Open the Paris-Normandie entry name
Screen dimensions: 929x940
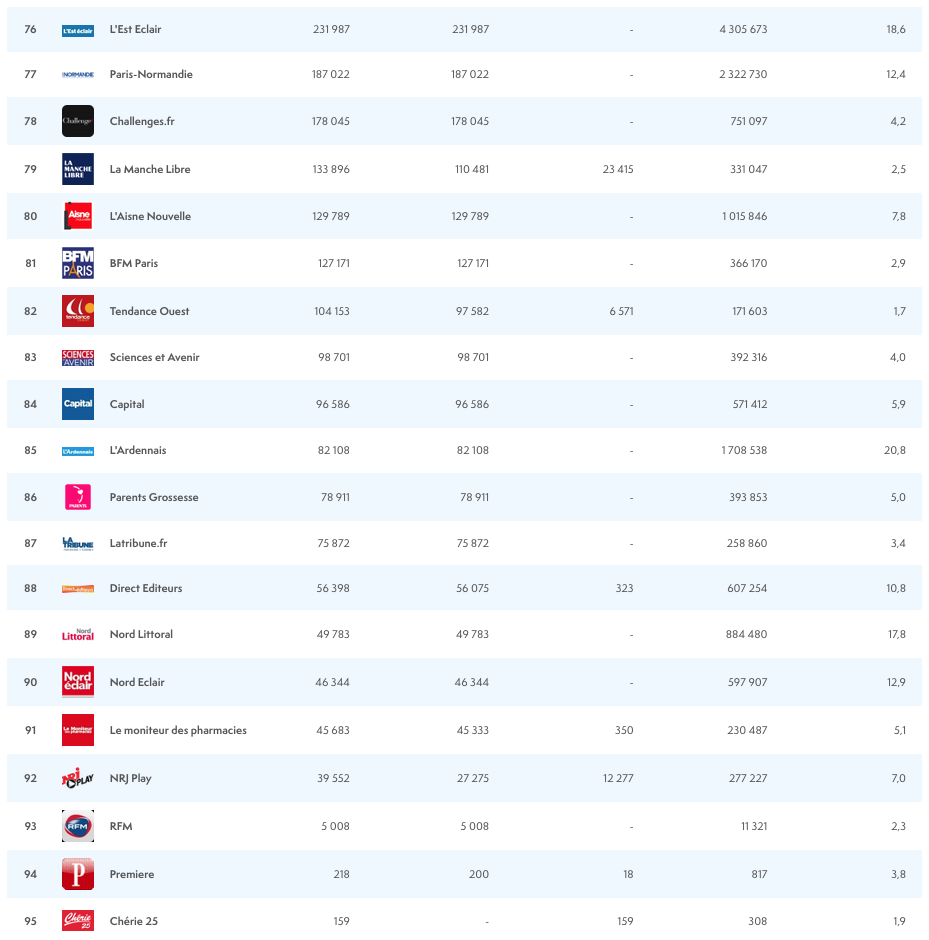[x=151, y=75]
